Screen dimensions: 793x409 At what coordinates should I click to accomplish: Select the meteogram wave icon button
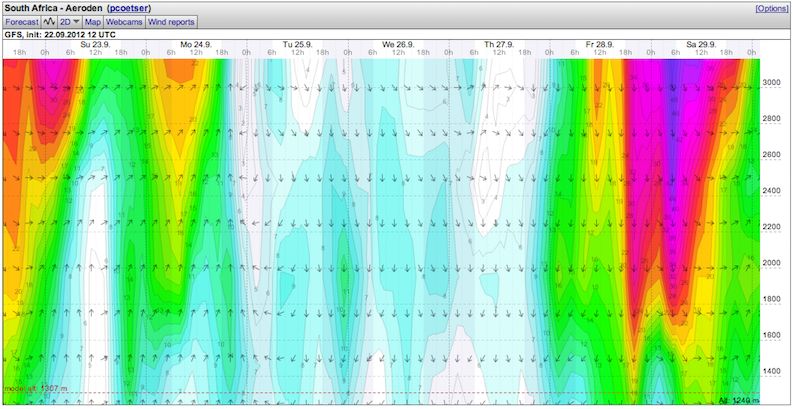tap(49, 22)
